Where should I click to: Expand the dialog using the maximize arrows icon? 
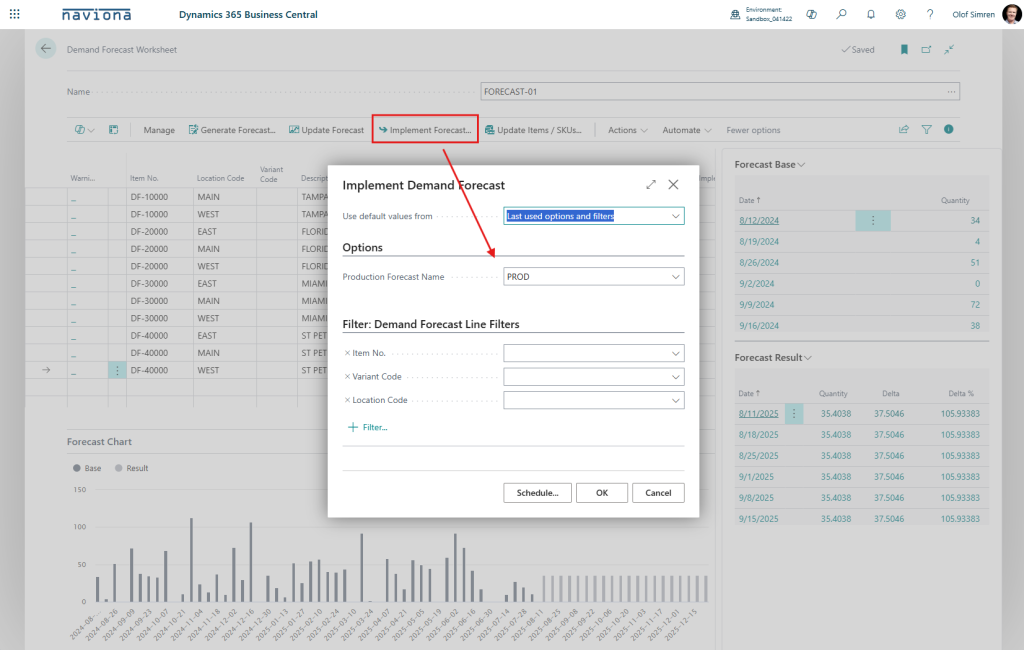click(x=651, y=185)
